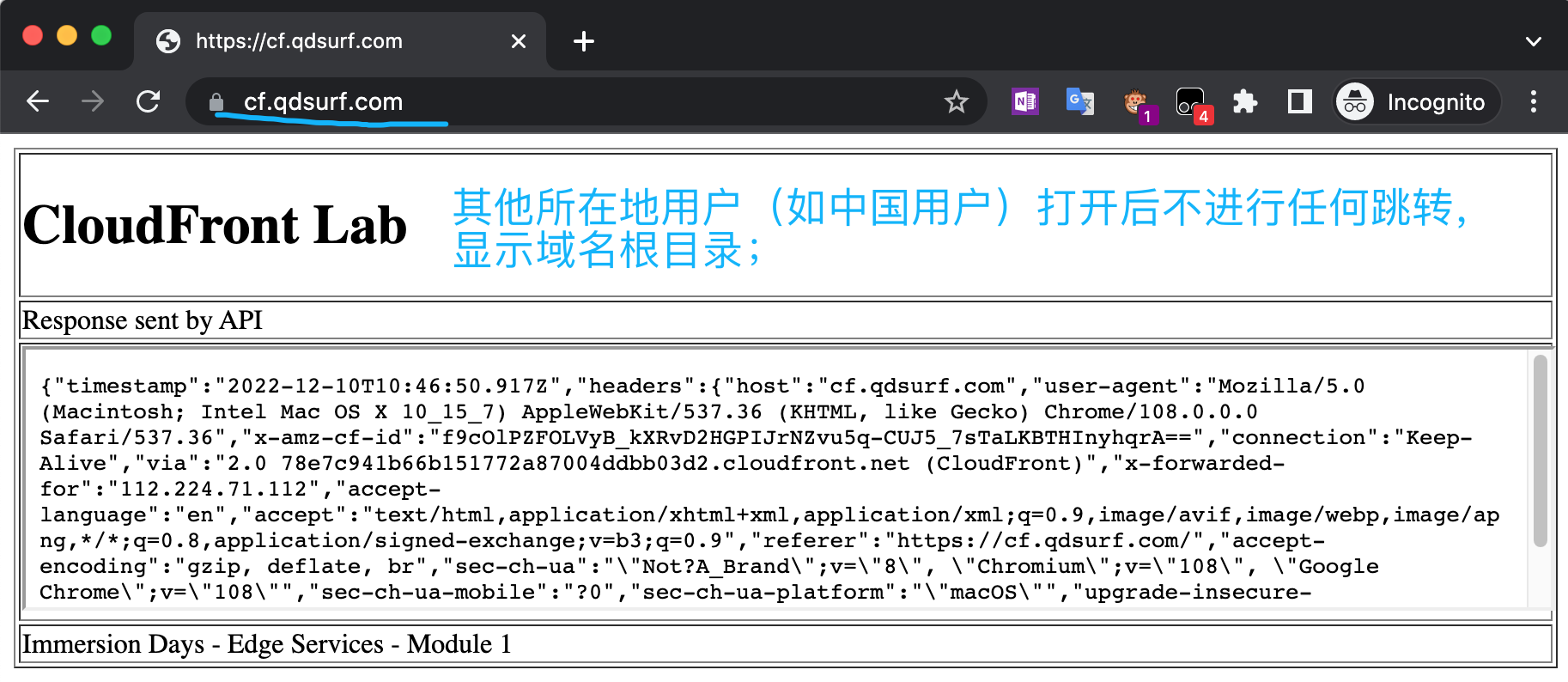Open Chrome's three-dot menu
Image resolution: width=1568 pixels, height=682 pixels.
[x=1534, y=101]
